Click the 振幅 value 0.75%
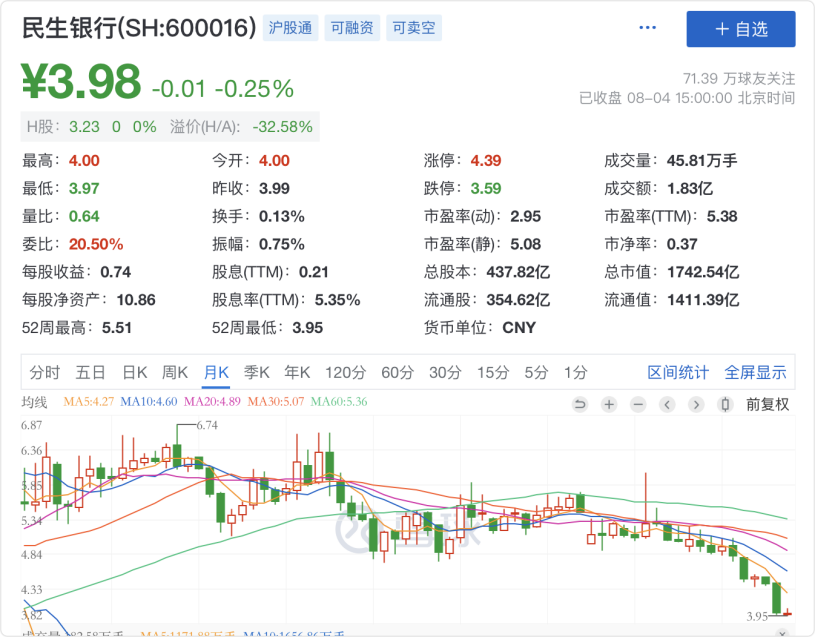The height and width of the screenshot is (637, 815). [282, 244]
